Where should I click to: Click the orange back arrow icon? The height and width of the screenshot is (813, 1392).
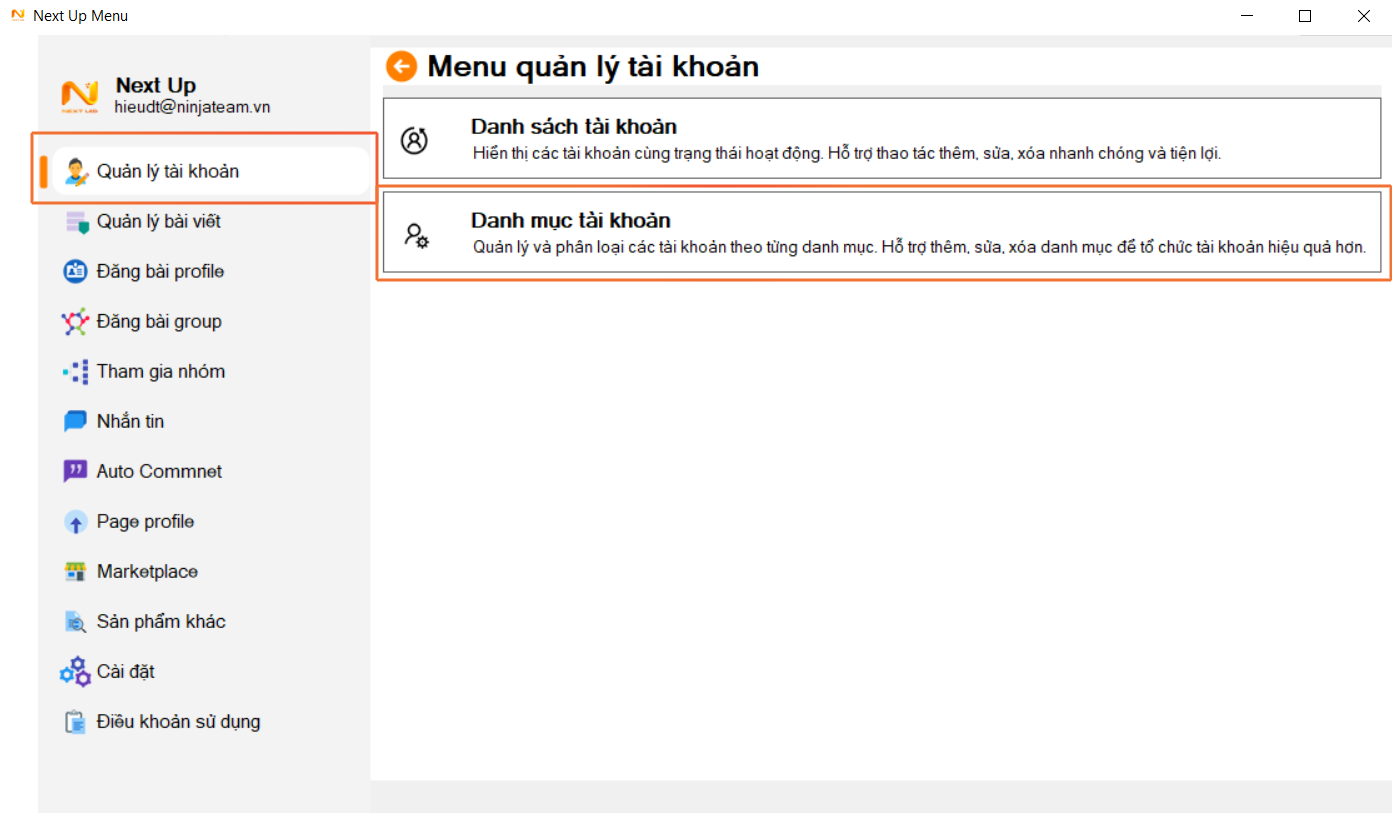click(401, 67)
